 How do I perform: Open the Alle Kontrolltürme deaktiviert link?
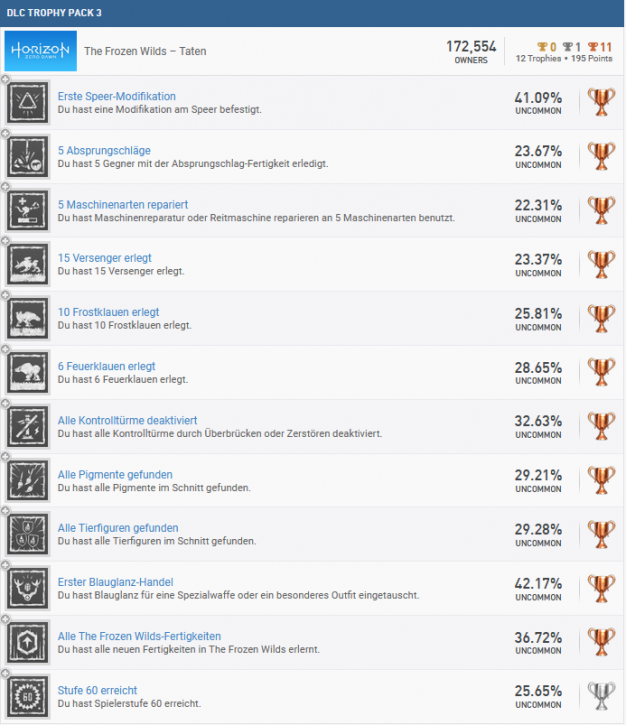[127, 420]
